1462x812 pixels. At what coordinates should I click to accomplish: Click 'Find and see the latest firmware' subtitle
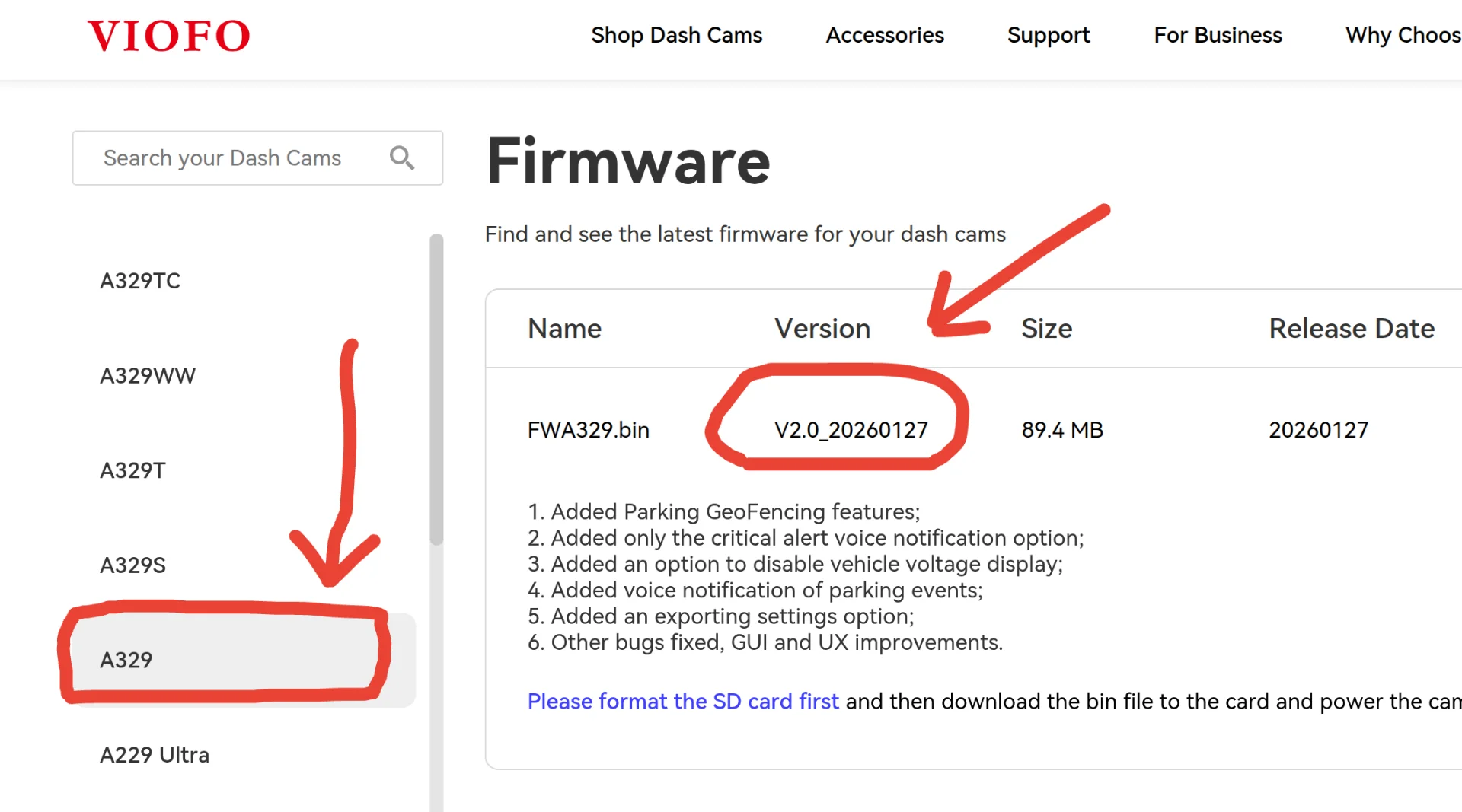pyautogui.click(x=745, y=234)
